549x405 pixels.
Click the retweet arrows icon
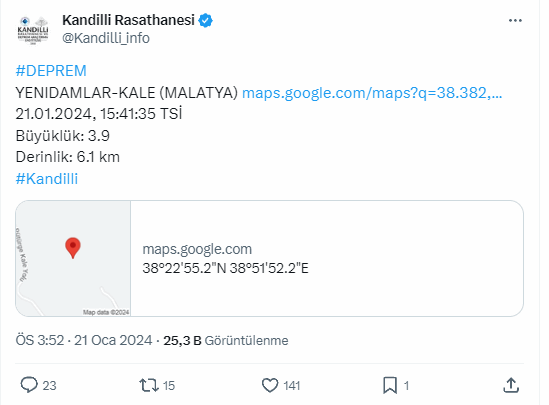point(149,385)
